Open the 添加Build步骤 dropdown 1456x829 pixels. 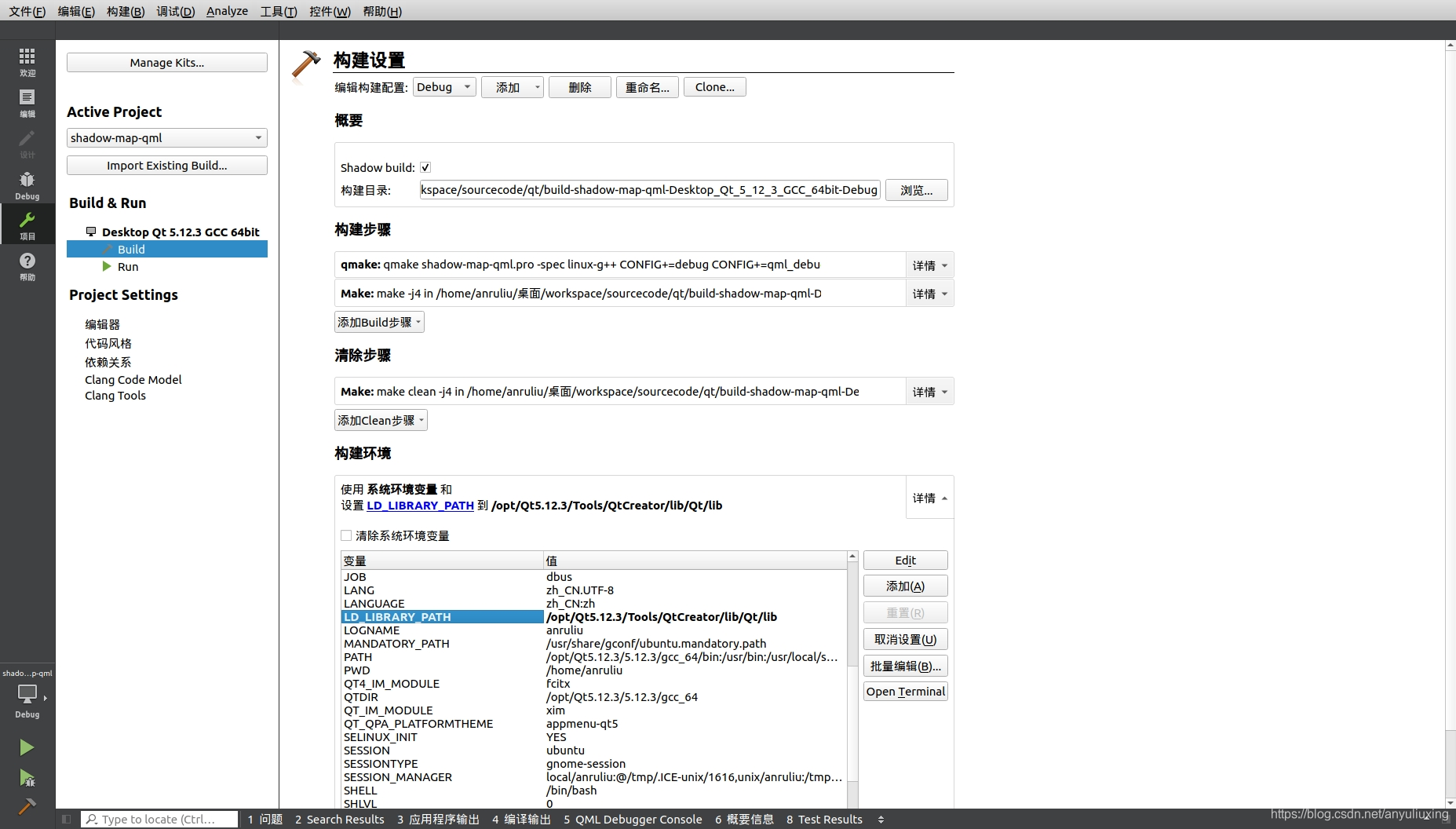379,323
